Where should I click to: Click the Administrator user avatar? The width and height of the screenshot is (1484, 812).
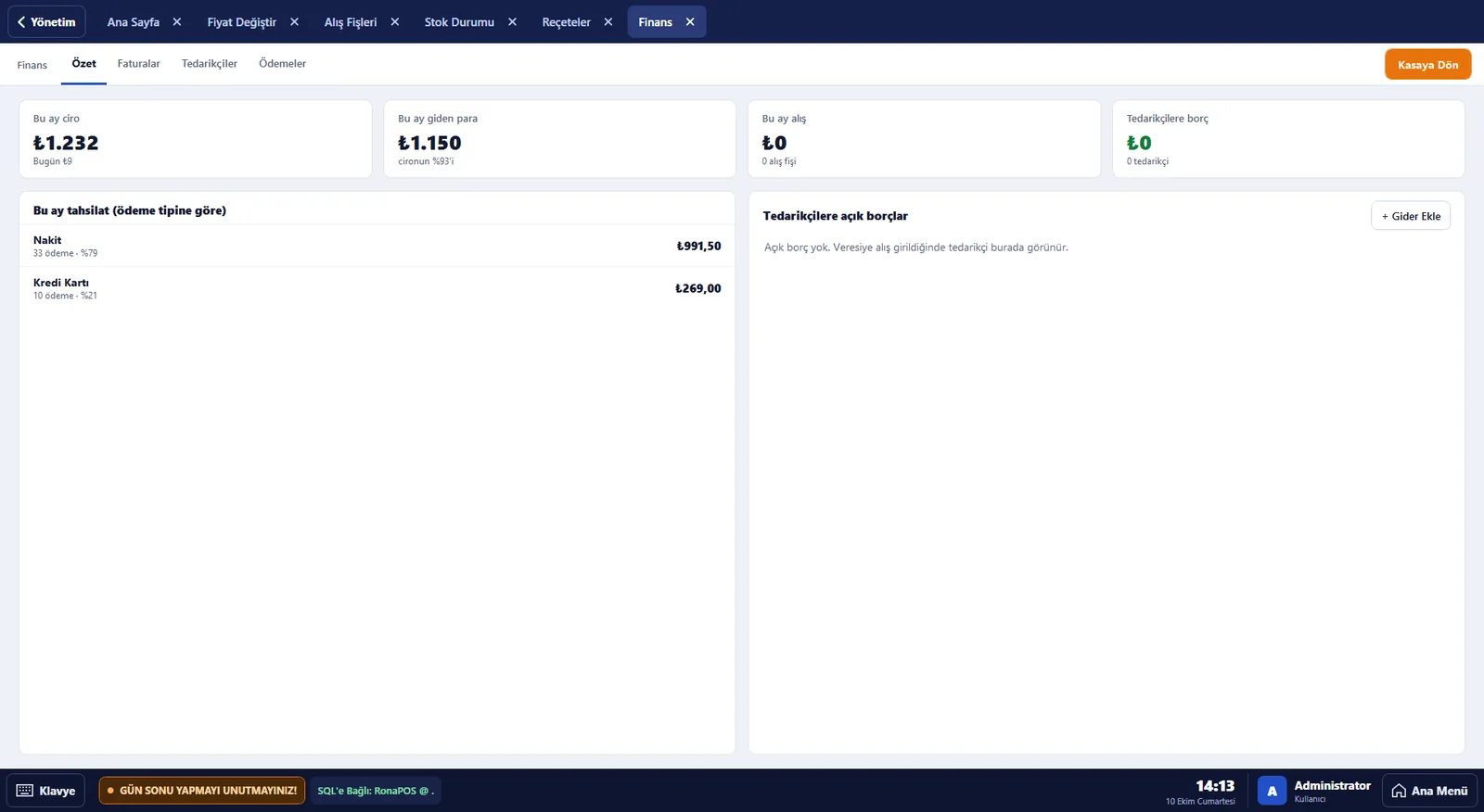(x=1272, y=791)
